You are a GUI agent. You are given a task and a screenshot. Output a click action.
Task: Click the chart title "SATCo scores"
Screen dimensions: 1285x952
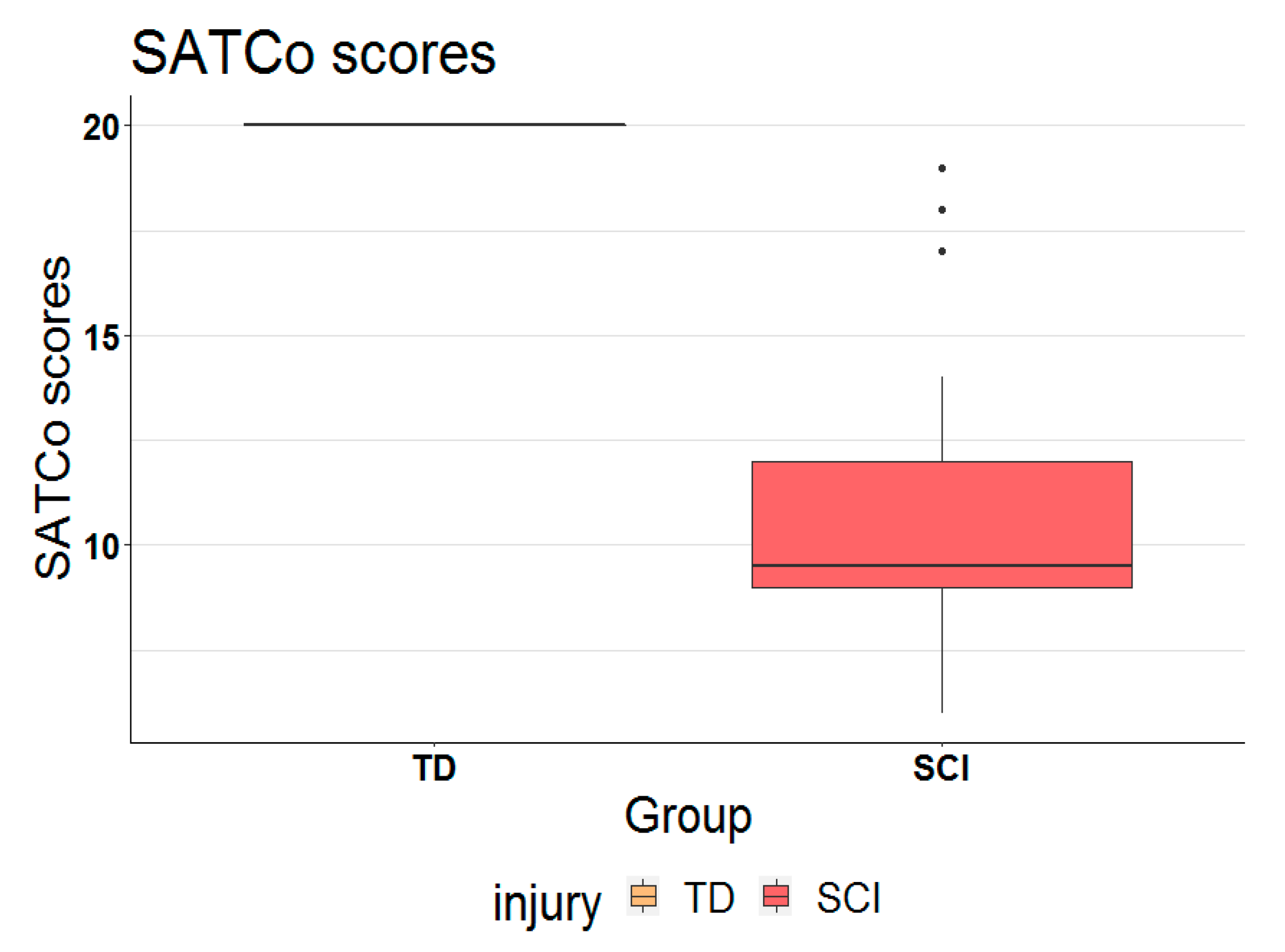pyautogui.click(x=313, y=54)
